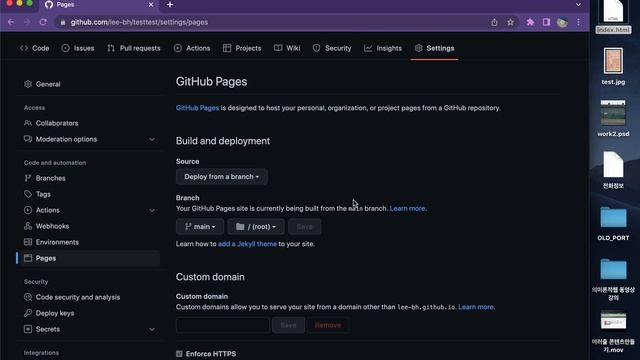The height and width of the screenshot is (360, 640).
Task: Click the Secrets asterisk icon
Action: click(28, 329)
